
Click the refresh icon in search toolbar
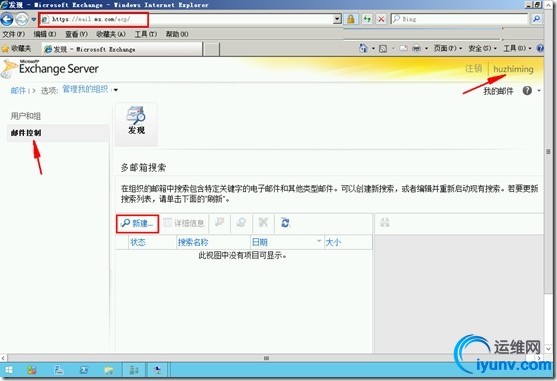[x=285, y=223]
